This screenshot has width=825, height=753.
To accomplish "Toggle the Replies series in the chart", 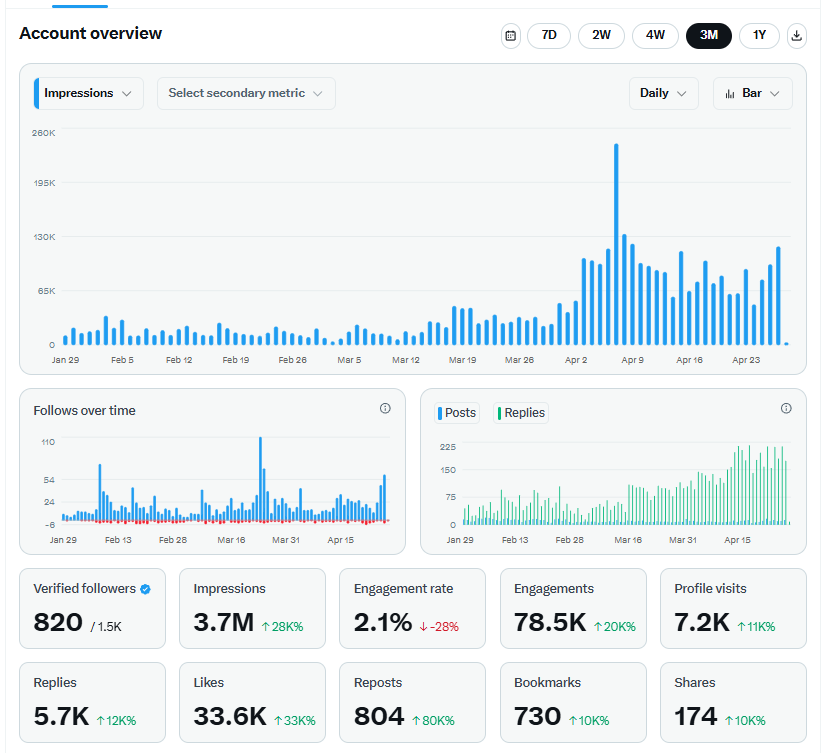I will pyautogui.click(x=521, y=413).
